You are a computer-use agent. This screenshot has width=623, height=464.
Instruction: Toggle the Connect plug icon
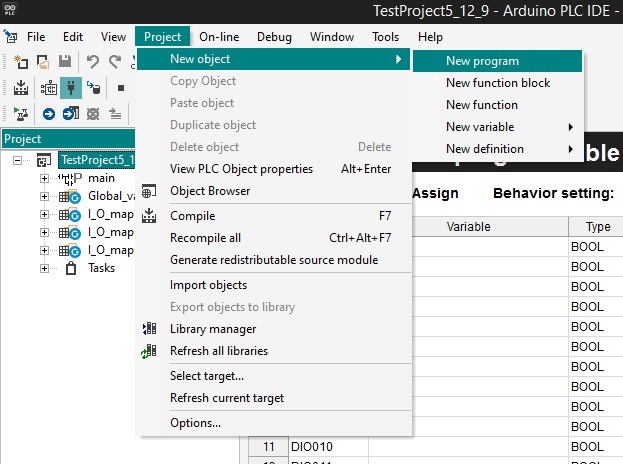click(x=71, y=88)
